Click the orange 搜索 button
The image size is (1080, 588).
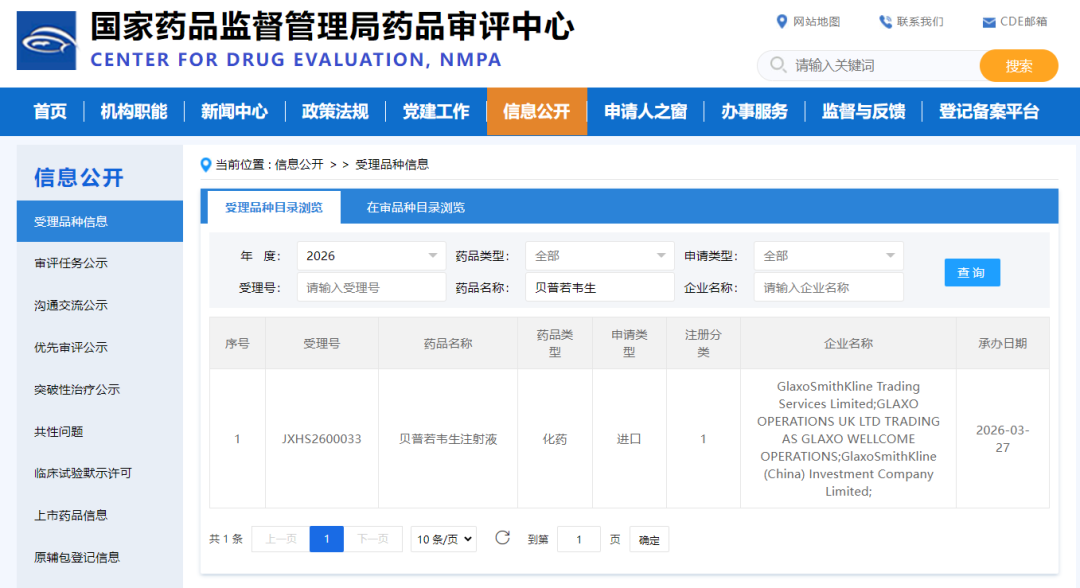(x=1018, y=66)
